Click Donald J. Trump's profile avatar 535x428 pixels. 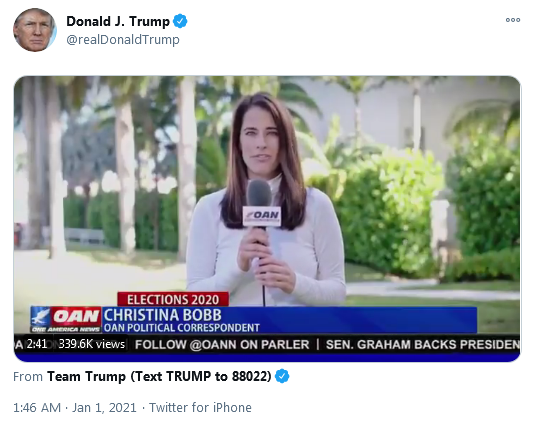pyautogui.click(x=35, y=30)
